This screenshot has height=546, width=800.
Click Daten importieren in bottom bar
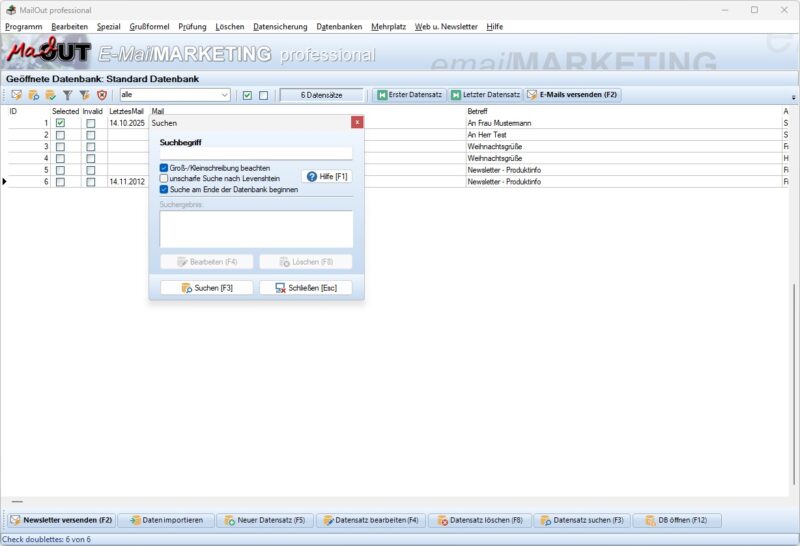pyautogui.click(x=165, y=520)
